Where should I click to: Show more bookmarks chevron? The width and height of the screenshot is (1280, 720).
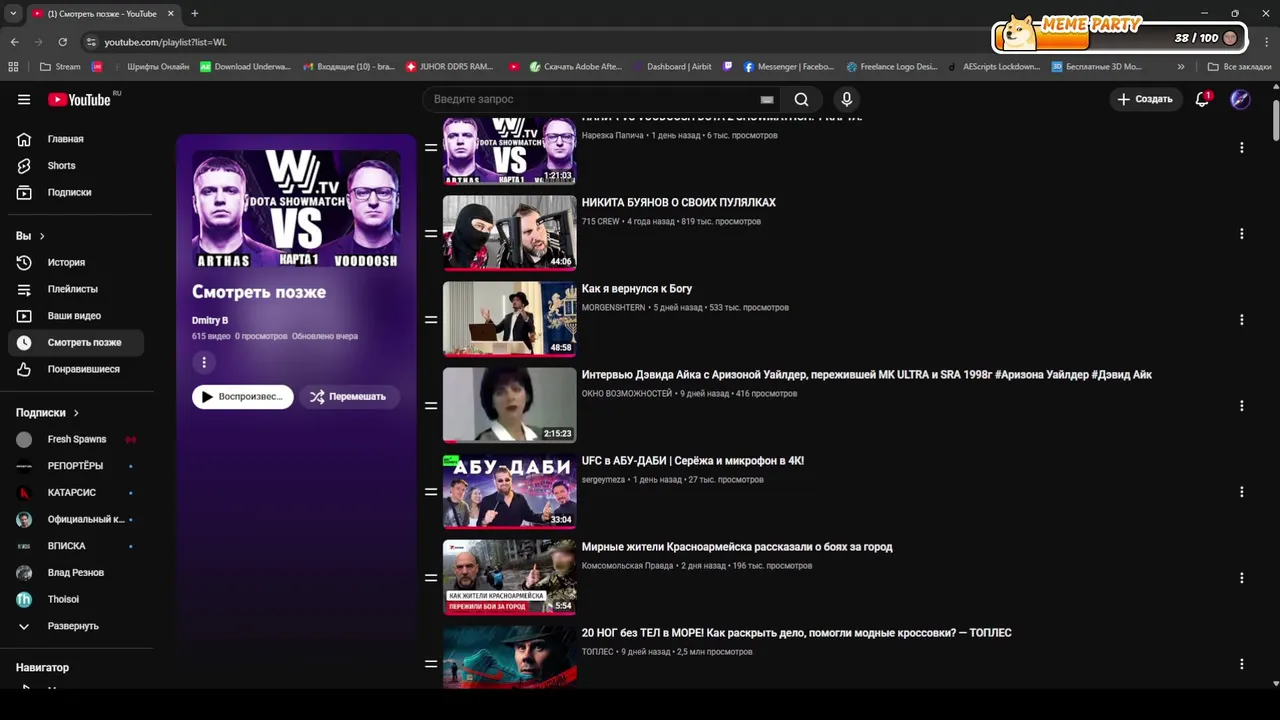pyautogui.click(x=1181, y=67)
